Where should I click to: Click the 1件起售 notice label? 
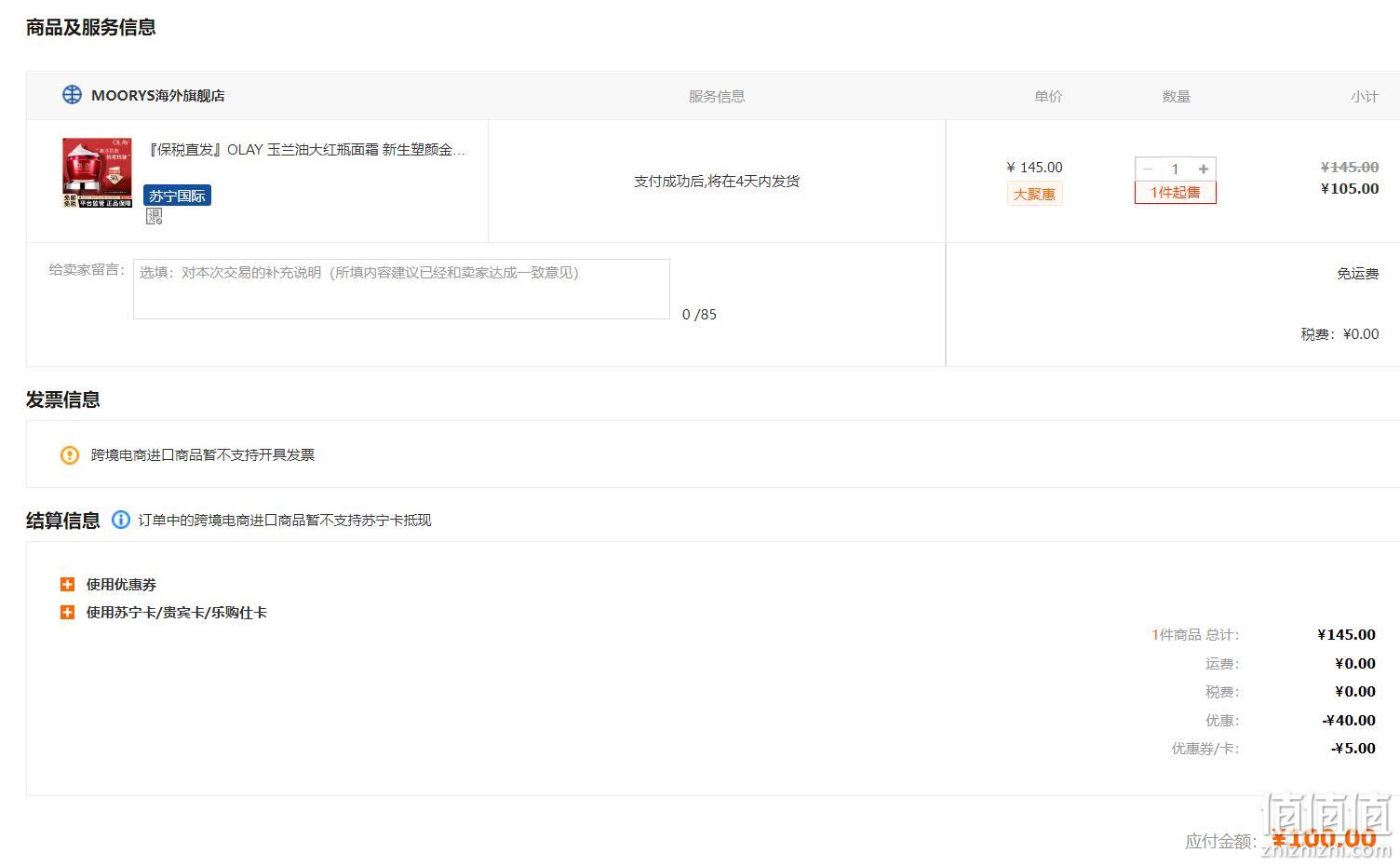tap(1176, 192)
